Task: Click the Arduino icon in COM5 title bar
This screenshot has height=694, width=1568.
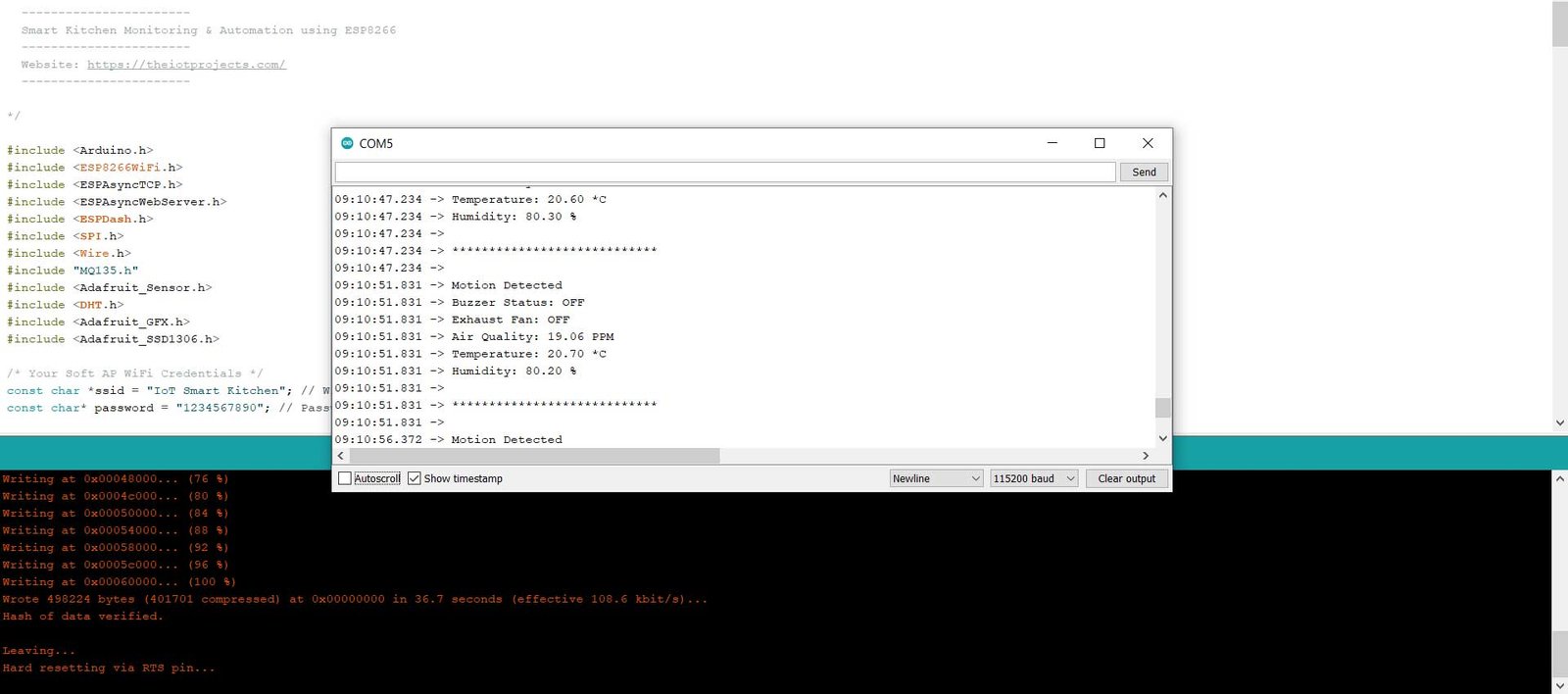Action: (x=347, y=143)
